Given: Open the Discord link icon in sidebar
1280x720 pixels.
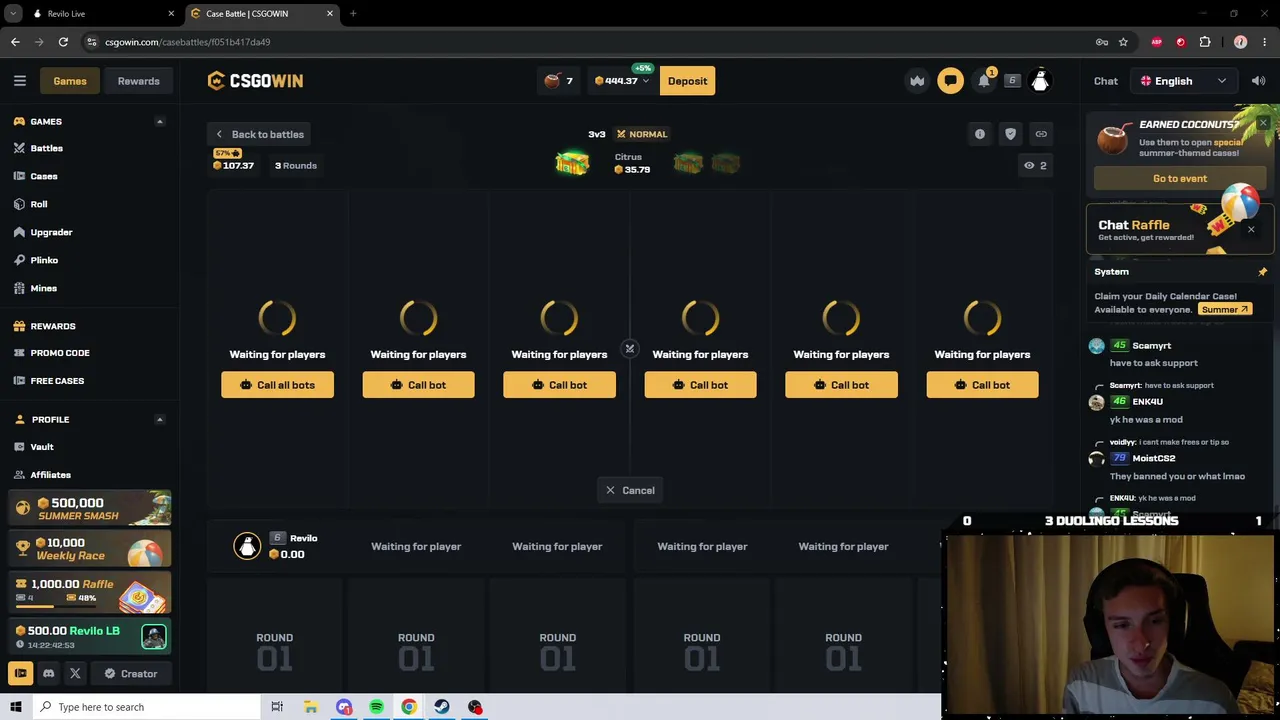Looking at the screenshot, I should click(48, 674).
